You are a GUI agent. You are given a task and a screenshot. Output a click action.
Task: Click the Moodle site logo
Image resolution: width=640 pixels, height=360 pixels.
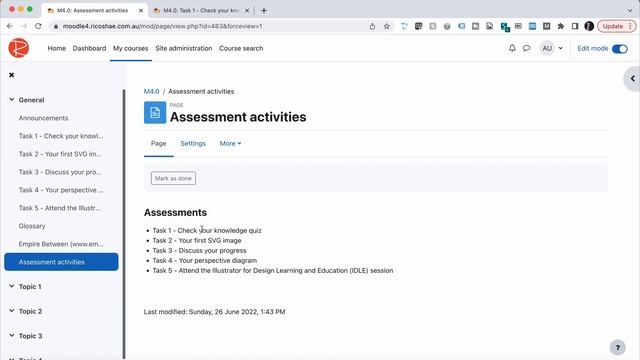19,48
